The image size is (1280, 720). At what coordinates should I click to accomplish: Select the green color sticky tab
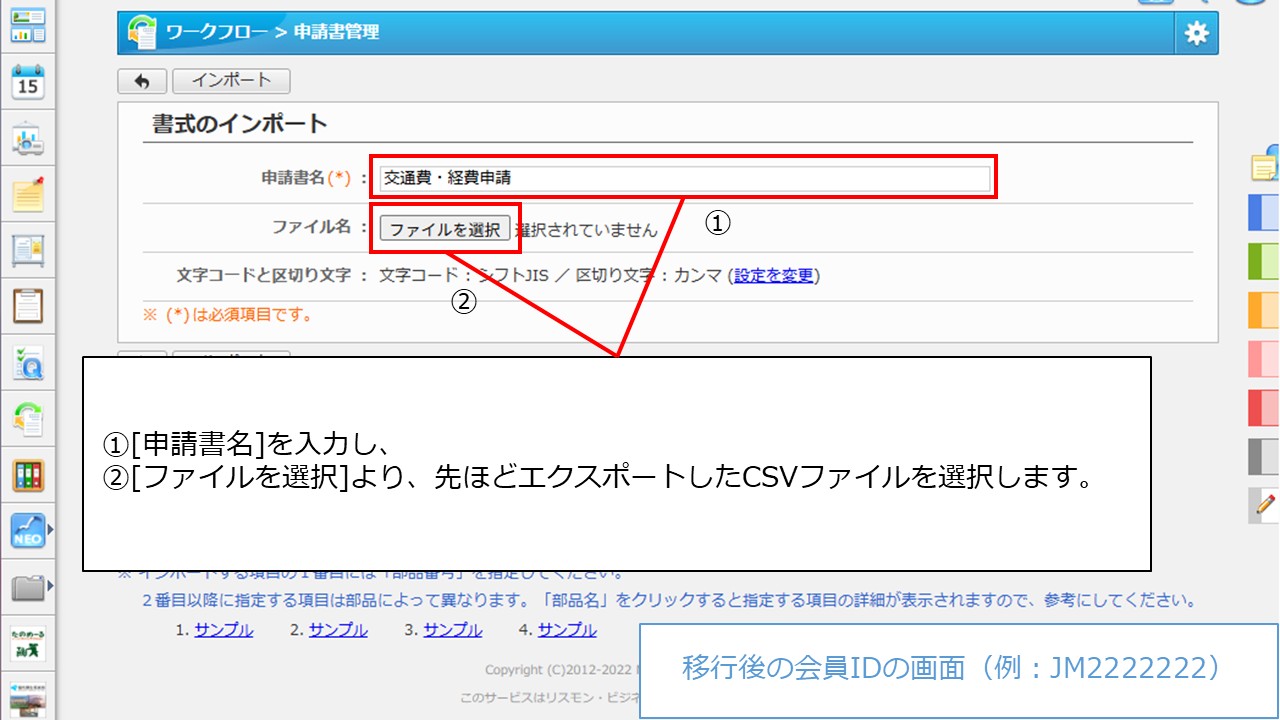[1264, 261]
